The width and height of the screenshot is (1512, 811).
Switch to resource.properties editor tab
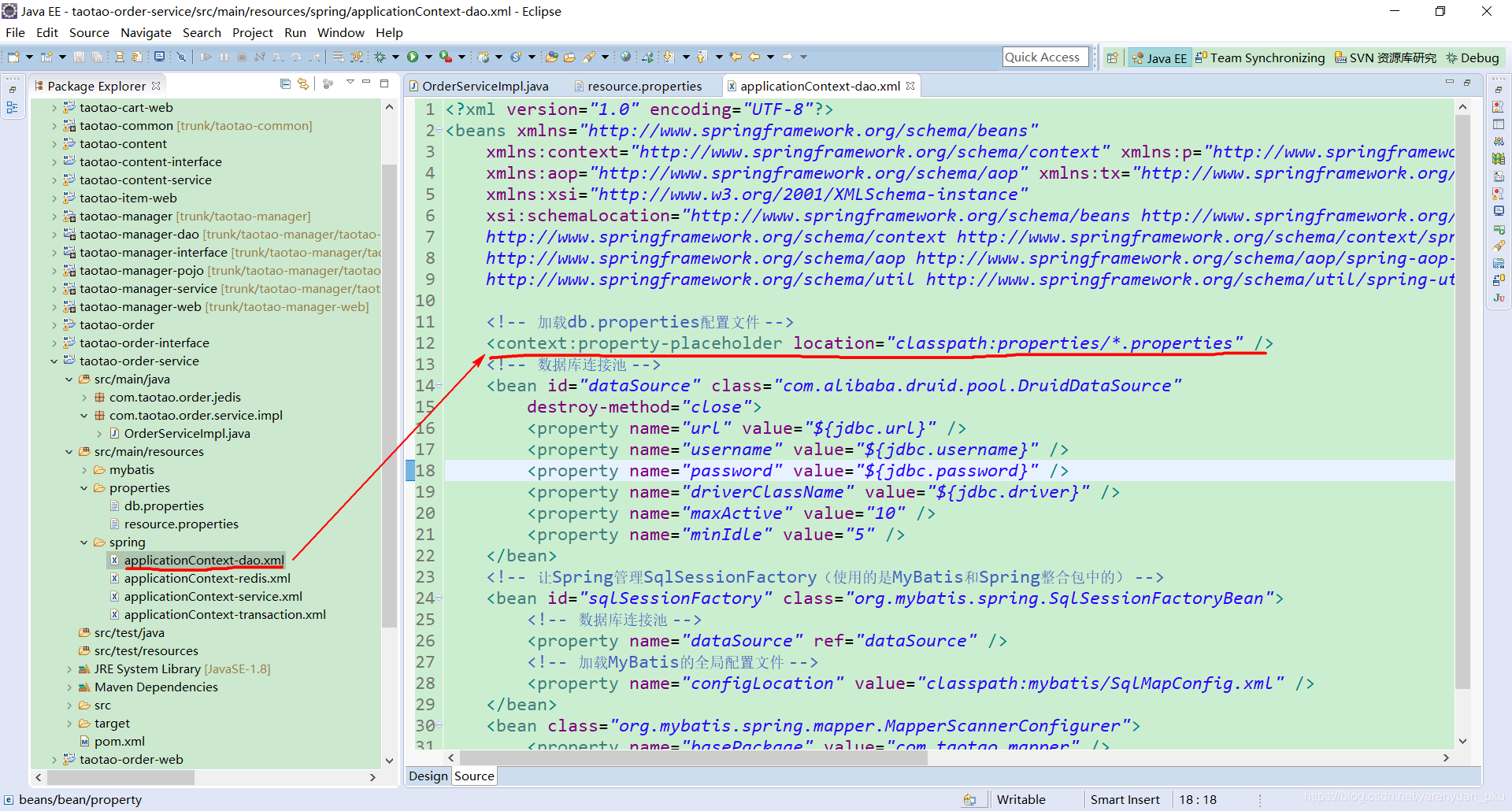point(638,86)
